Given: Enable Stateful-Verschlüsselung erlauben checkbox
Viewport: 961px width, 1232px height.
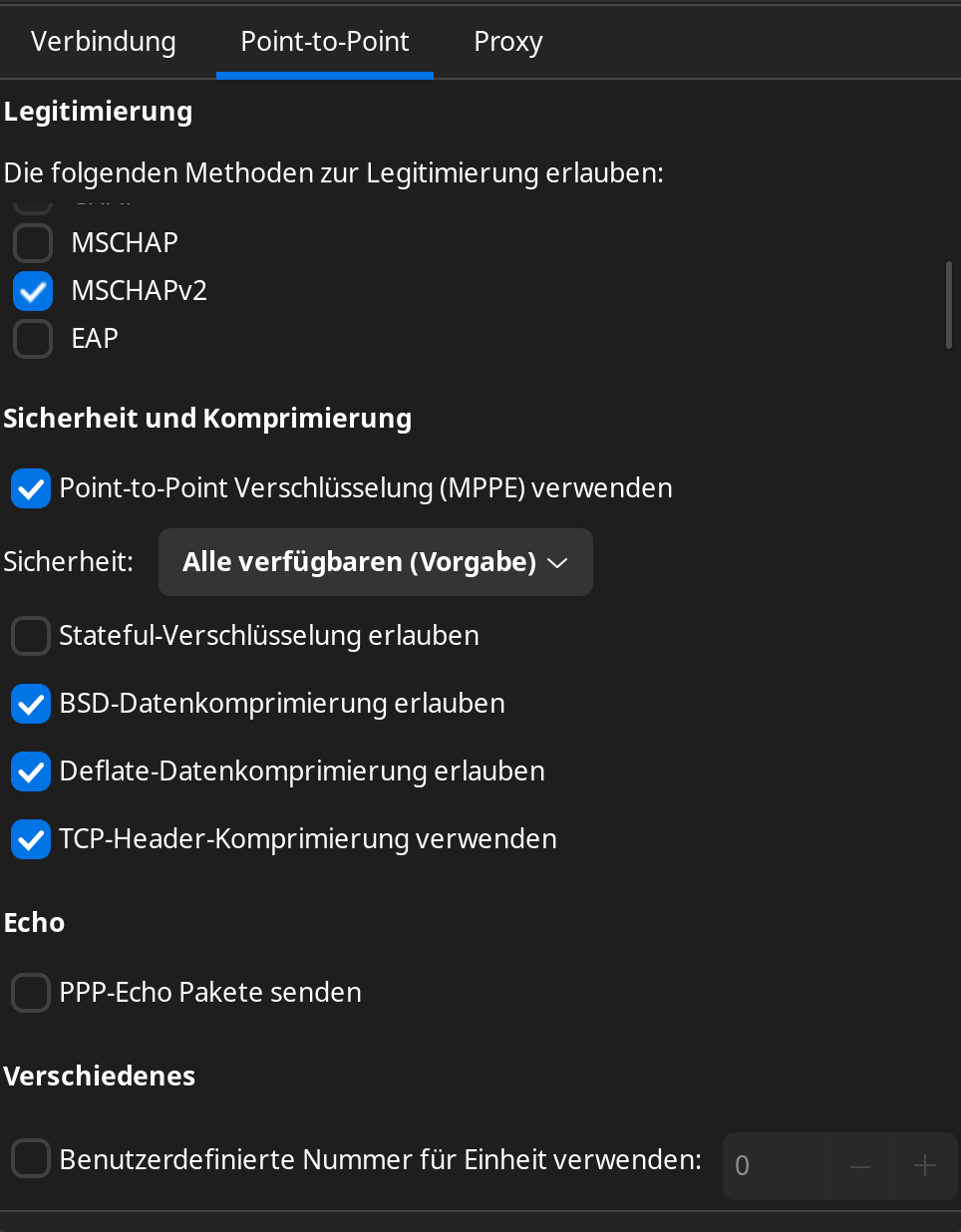Looking at the screenshot, I should [31, 636].
